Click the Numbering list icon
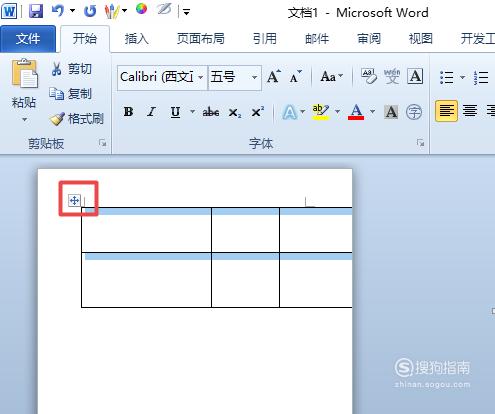This screenshot has height=414, width=495. click(481, 77)
